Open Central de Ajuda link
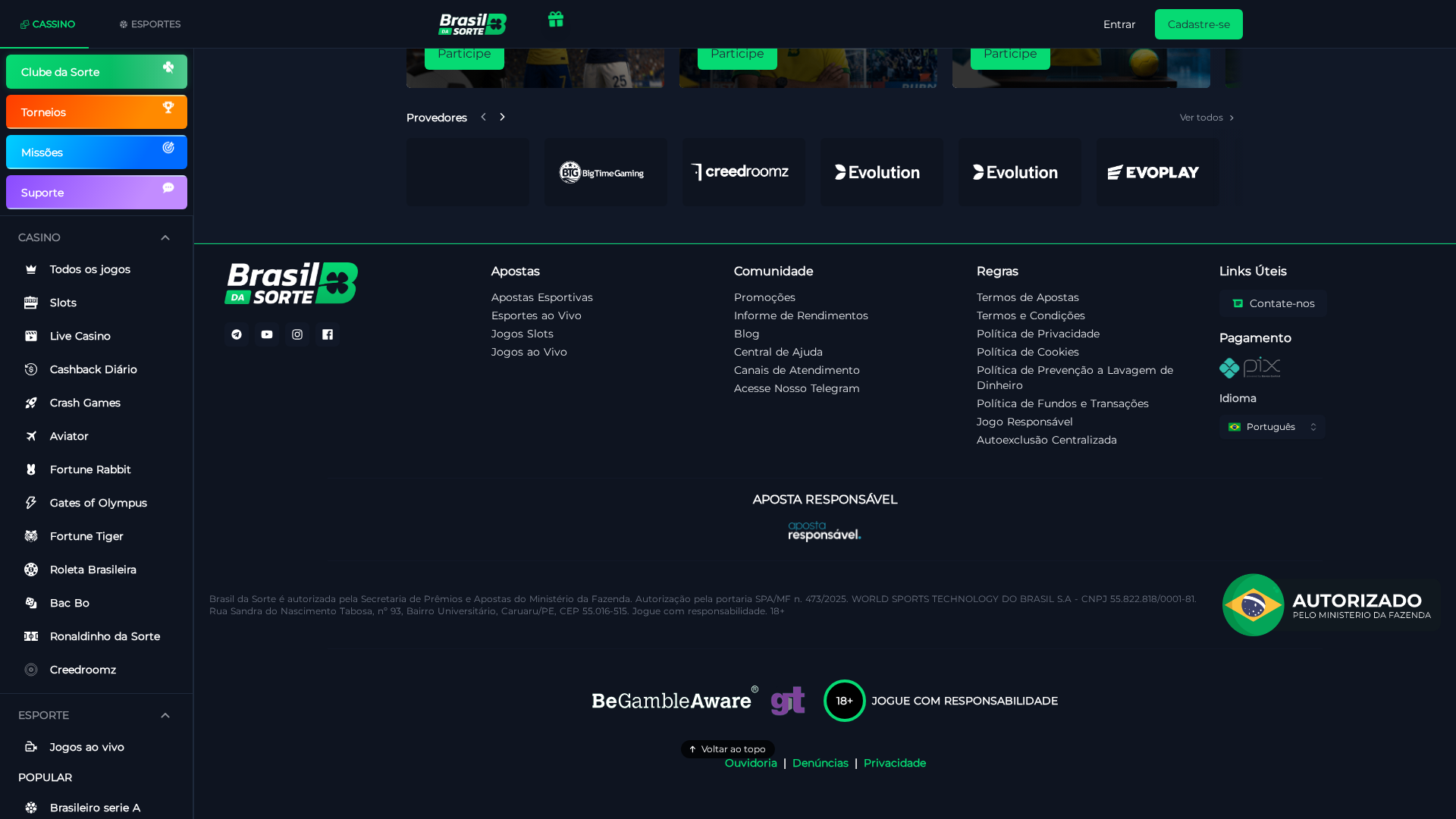 [778, 352]
